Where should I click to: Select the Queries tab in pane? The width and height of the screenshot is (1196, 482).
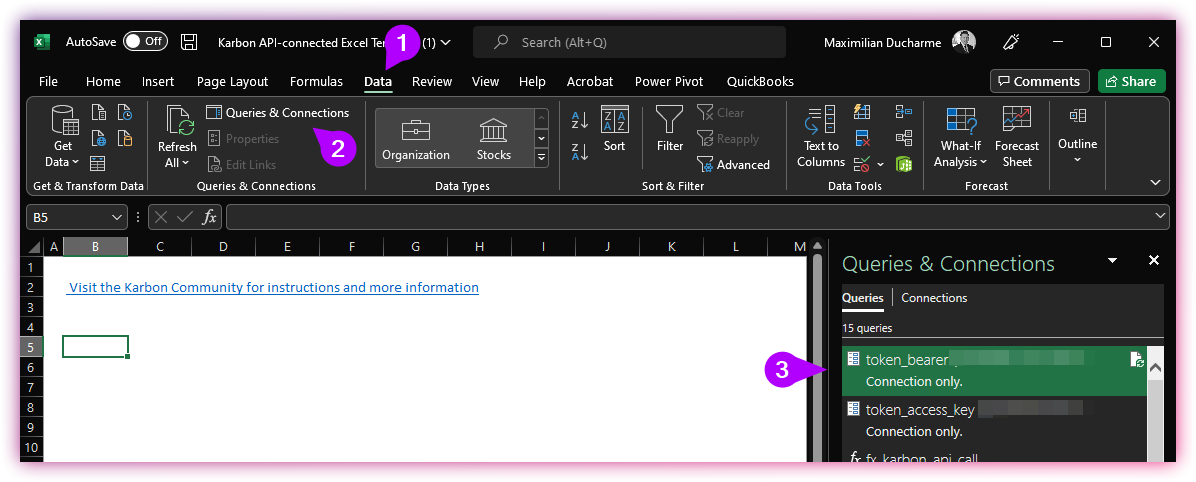coord(863,298)
